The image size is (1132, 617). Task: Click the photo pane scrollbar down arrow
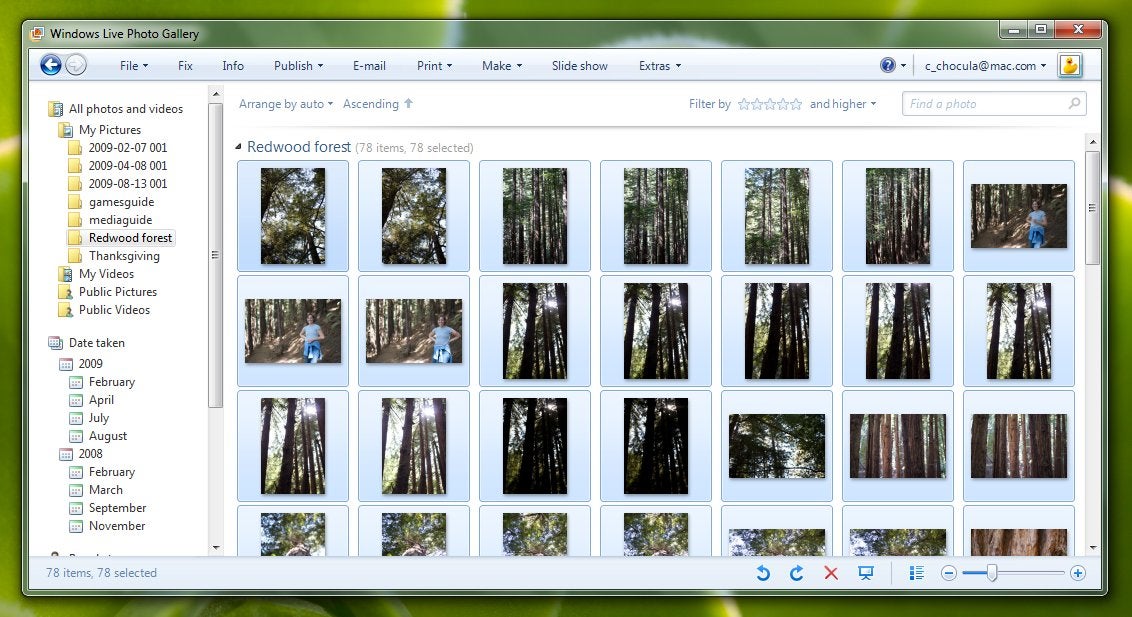1092,548
